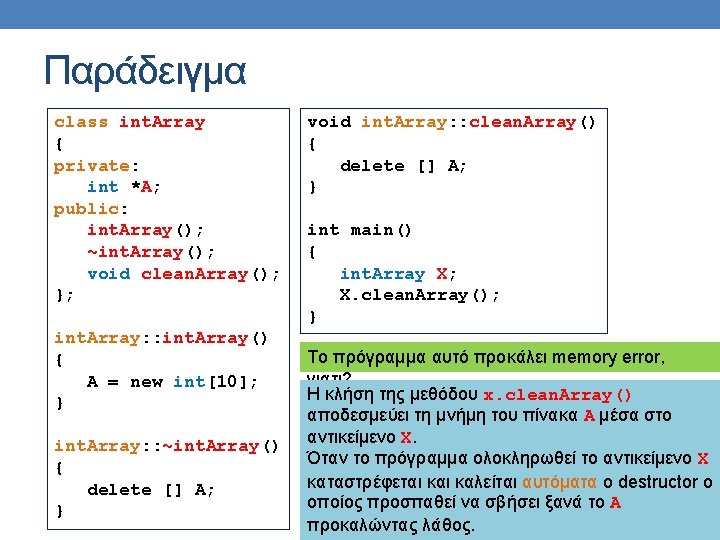Screen dimensions: 720x540
Task: Click the line "αποδεσμεύει τη μνήμη του πίνακα A μέσα στο"
Action: tap(489, 416)
